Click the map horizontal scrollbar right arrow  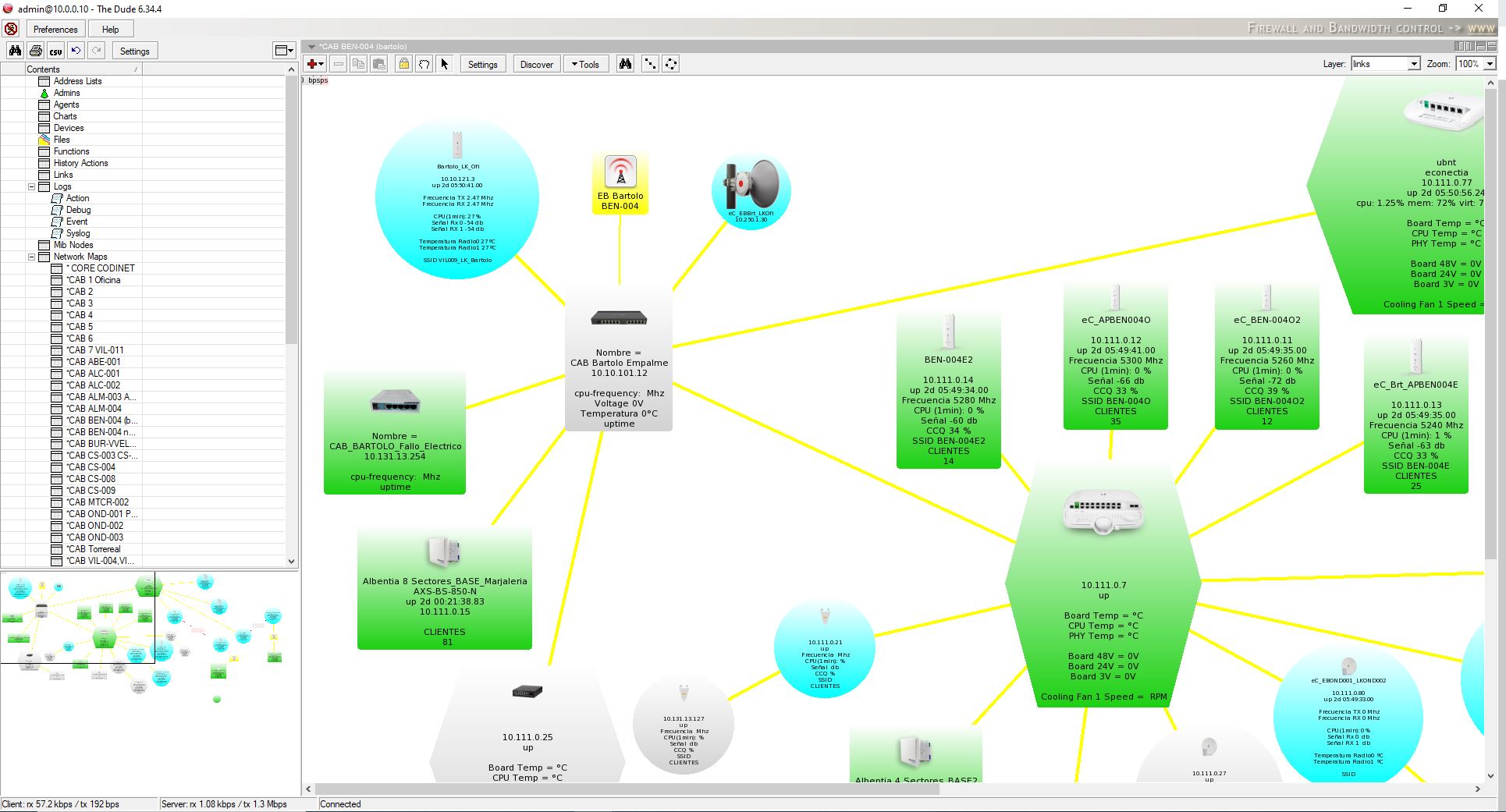1477,789
